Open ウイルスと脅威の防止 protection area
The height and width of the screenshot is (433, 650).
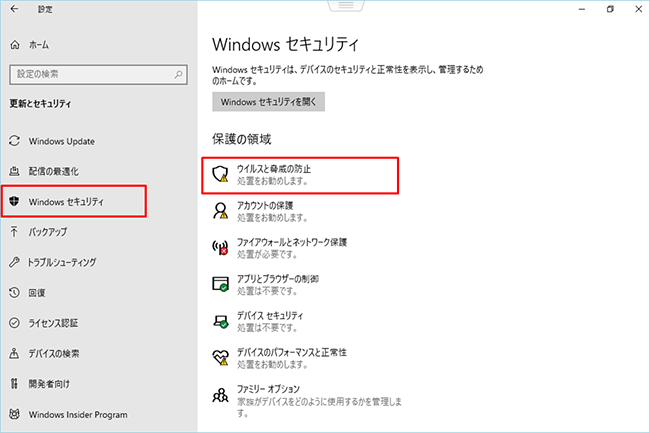[300, 175]
